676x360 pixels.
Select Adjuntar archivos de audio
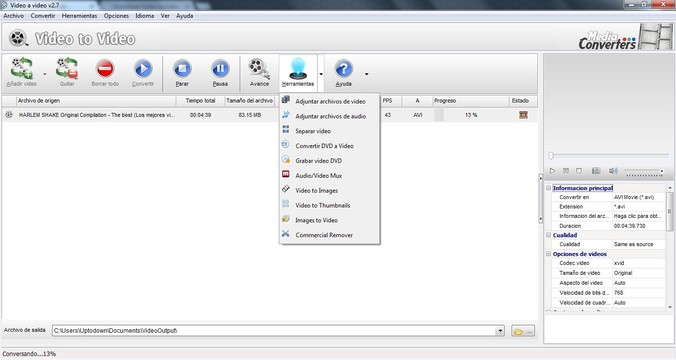tap(329, 116)
